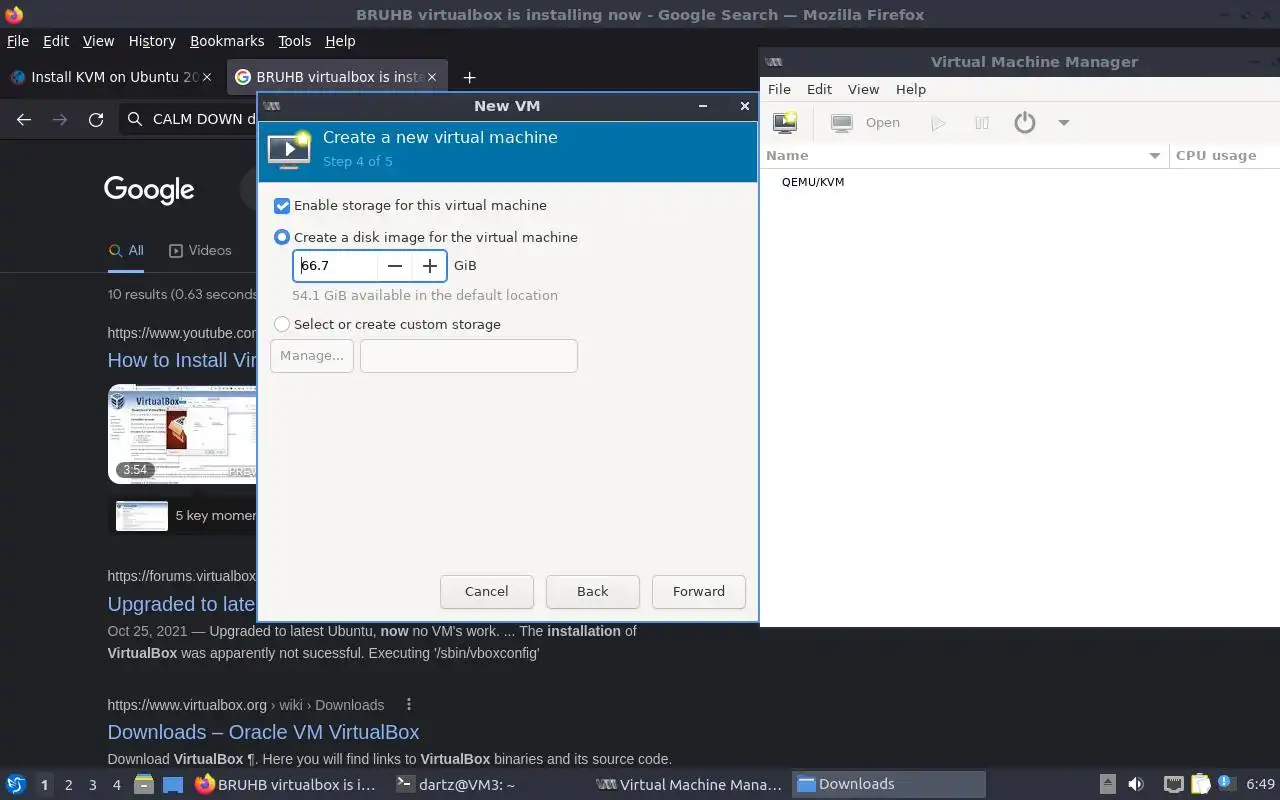Click the Run (play) icon in Virtual Machine Manager
The width and height of the screenshot is (1280, 800).
pos(938,123)
